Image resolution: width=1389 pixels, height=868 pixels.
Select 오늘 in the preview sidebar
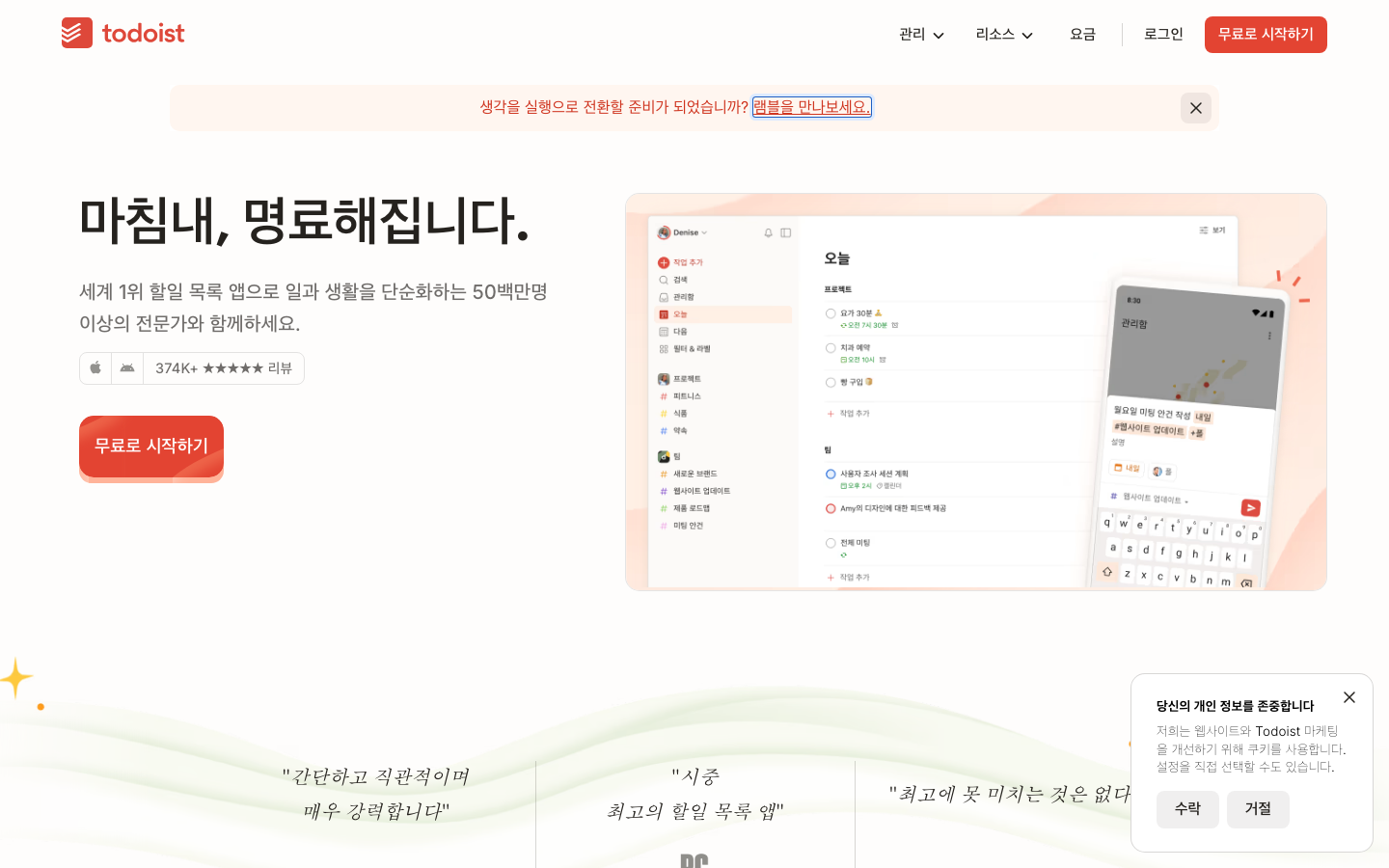click(x=723, y=314)
